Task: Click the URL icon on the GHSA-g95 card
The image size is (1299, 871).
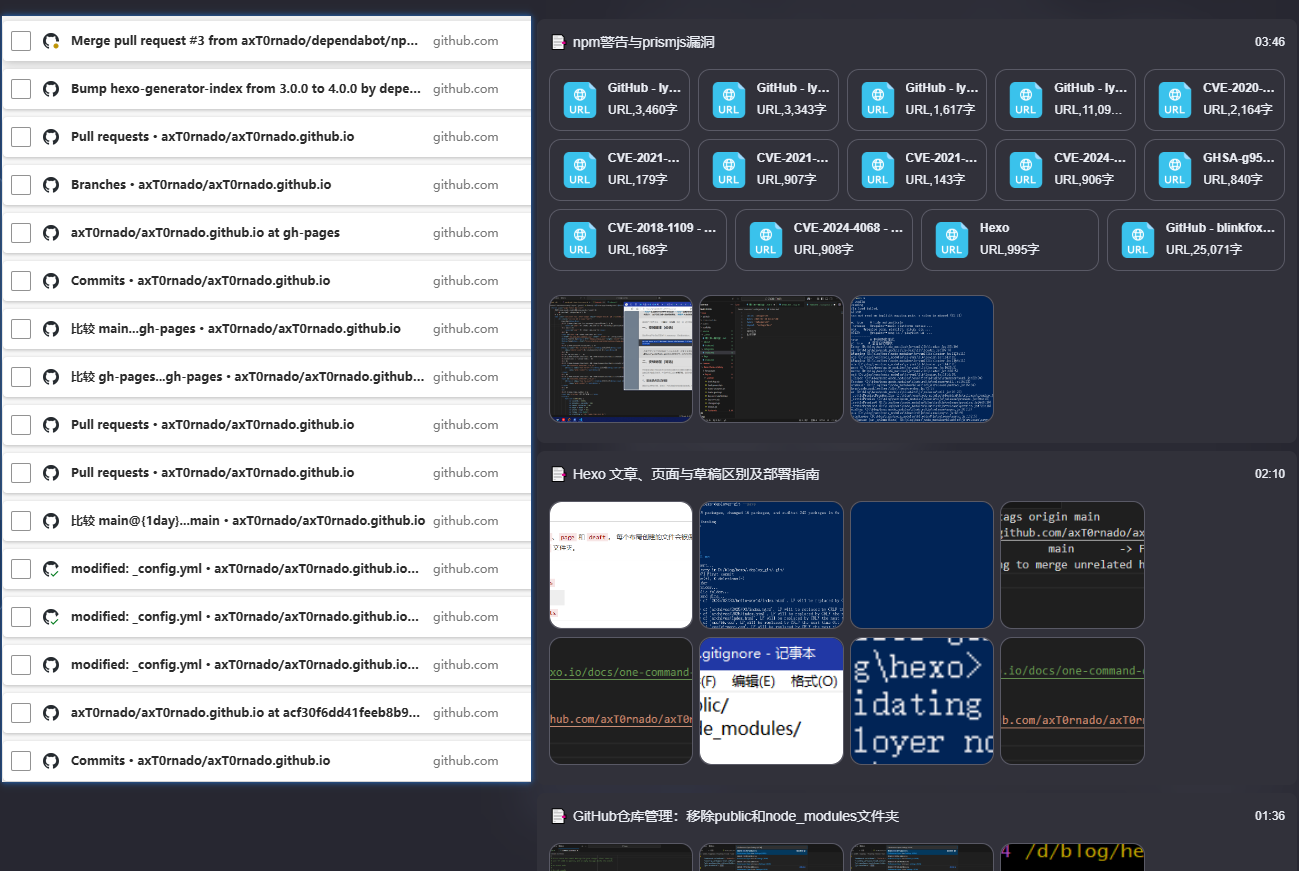Action: click(1174, 170)
